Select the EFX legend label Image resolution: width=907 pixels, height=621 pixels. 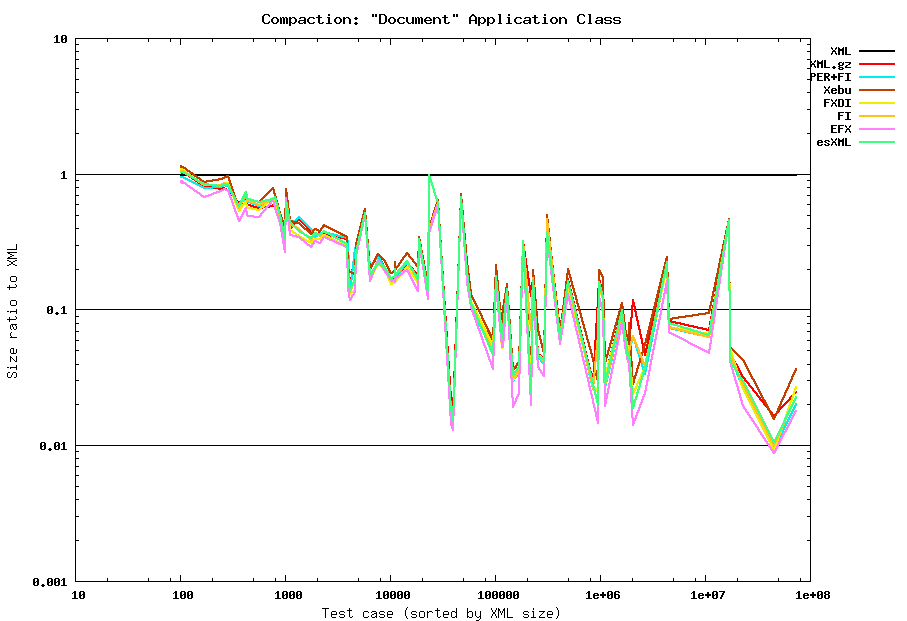[x=840, y=129]
